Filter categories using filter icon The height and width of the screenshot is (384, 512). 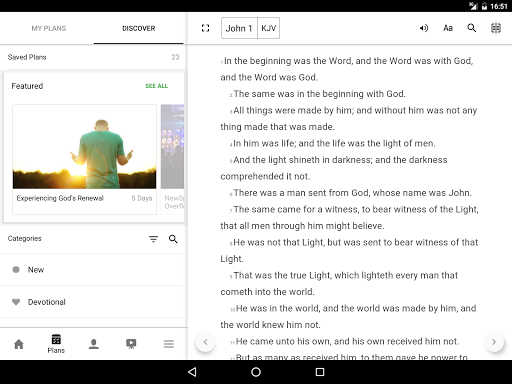153,239
